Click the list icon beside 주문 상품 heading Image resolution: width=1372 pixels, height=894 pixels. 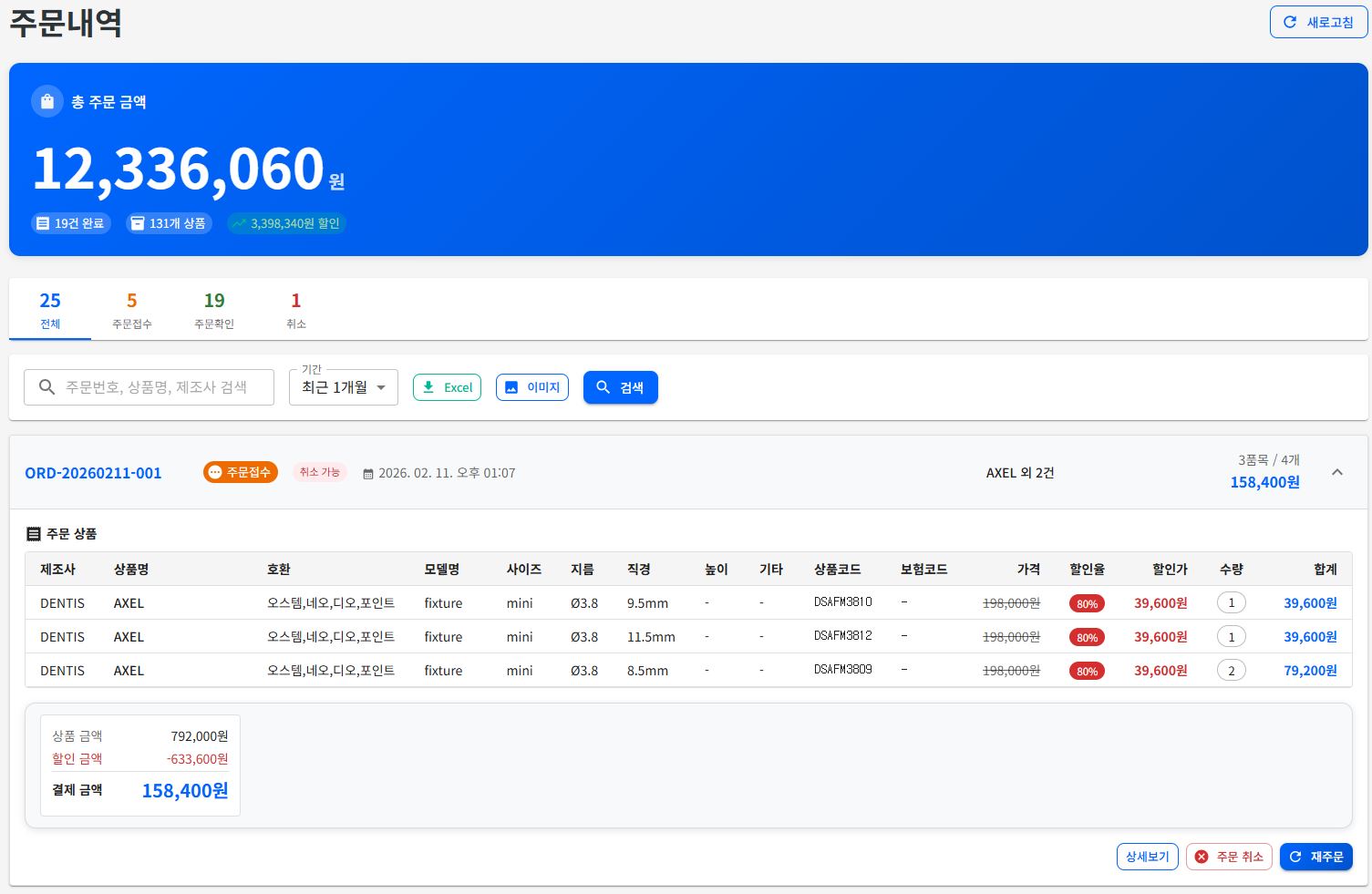[34, 534]
